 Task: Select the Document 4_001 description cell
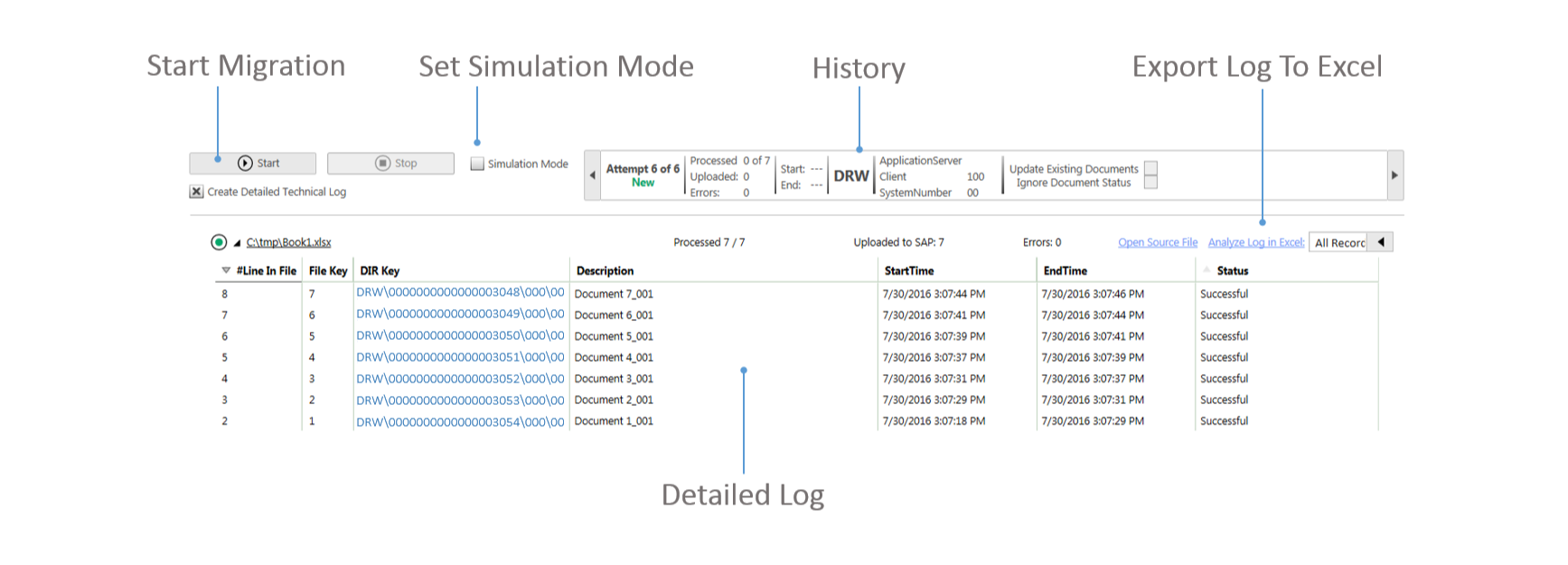[614, 357]
